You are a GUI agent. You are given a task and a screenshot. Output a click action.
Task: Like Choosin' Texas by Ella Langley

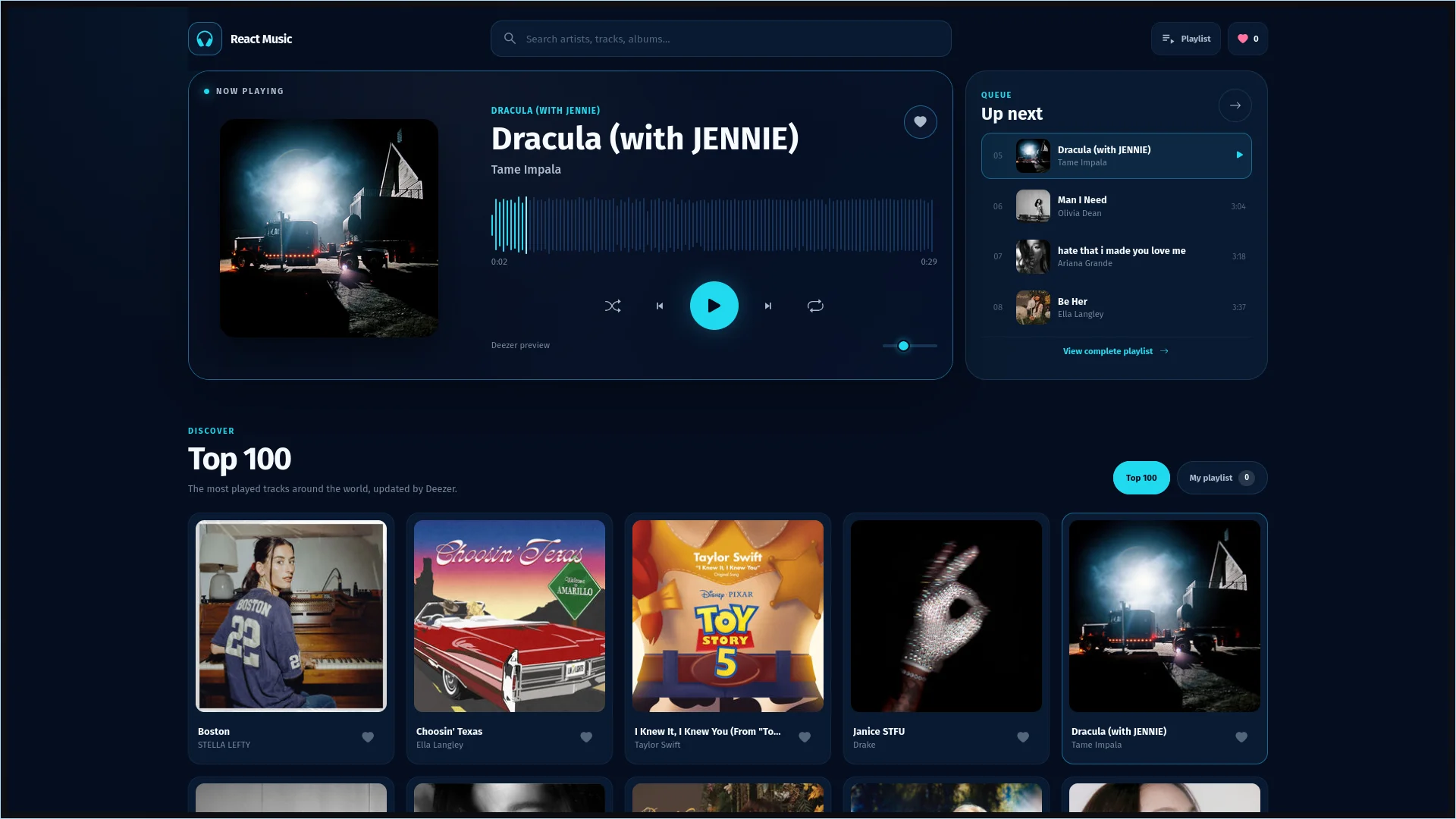point(586,737)
